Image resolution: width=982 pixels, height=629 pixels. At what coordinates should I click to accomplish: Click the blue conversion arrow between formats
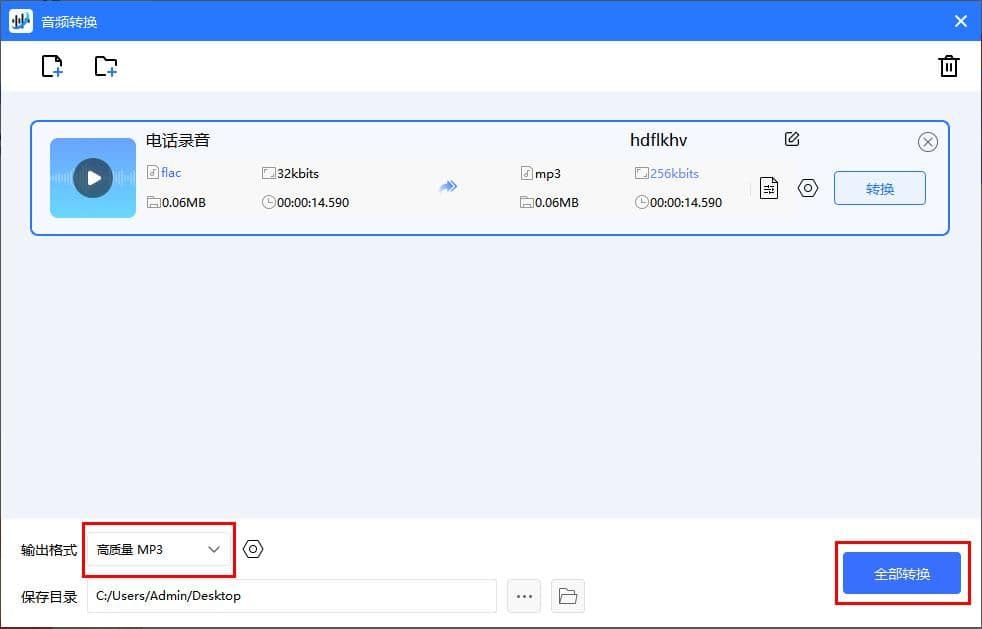(449, 186)
